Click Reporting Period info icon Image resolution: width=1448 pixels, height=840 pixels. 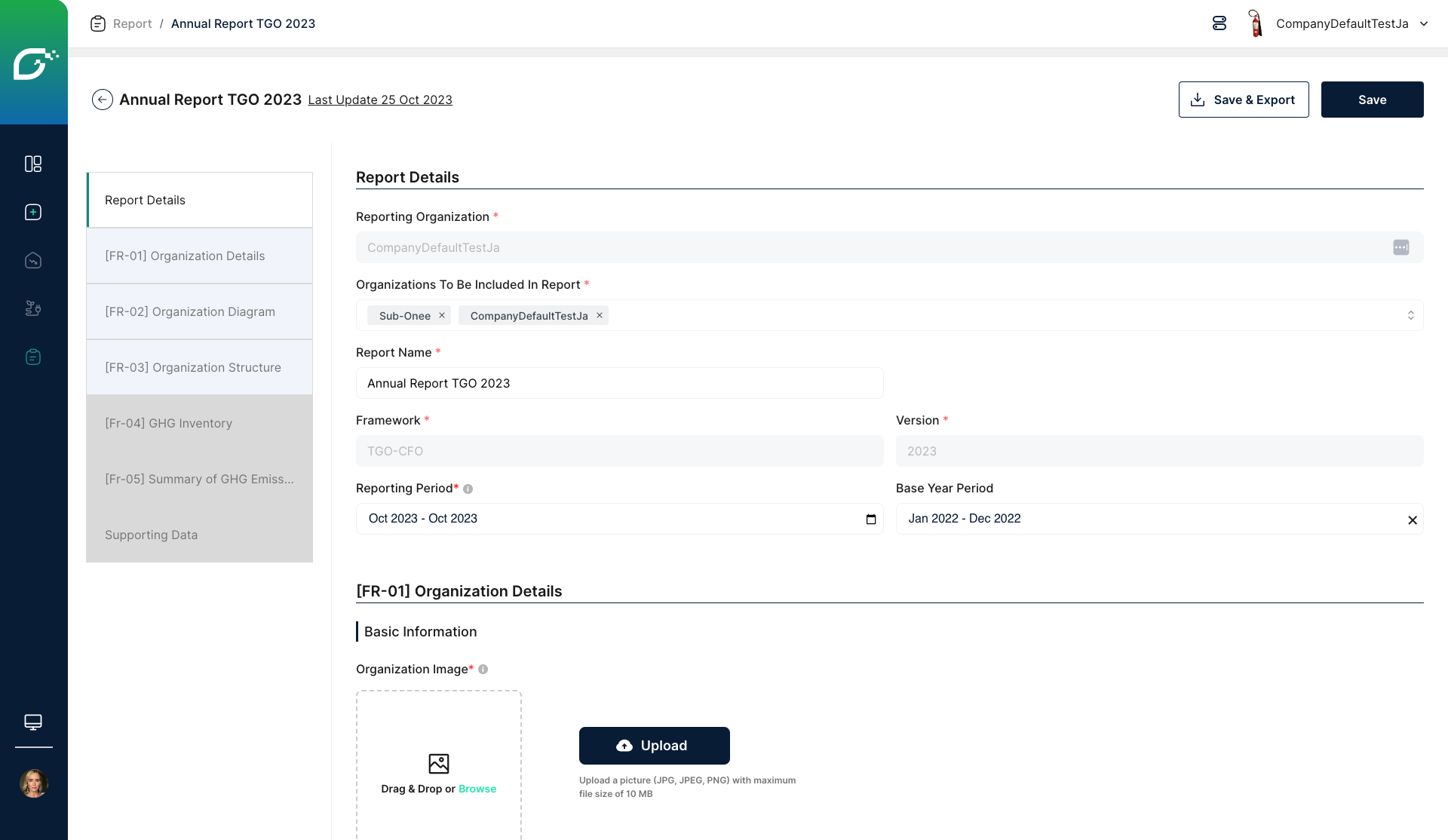[468, 489]
